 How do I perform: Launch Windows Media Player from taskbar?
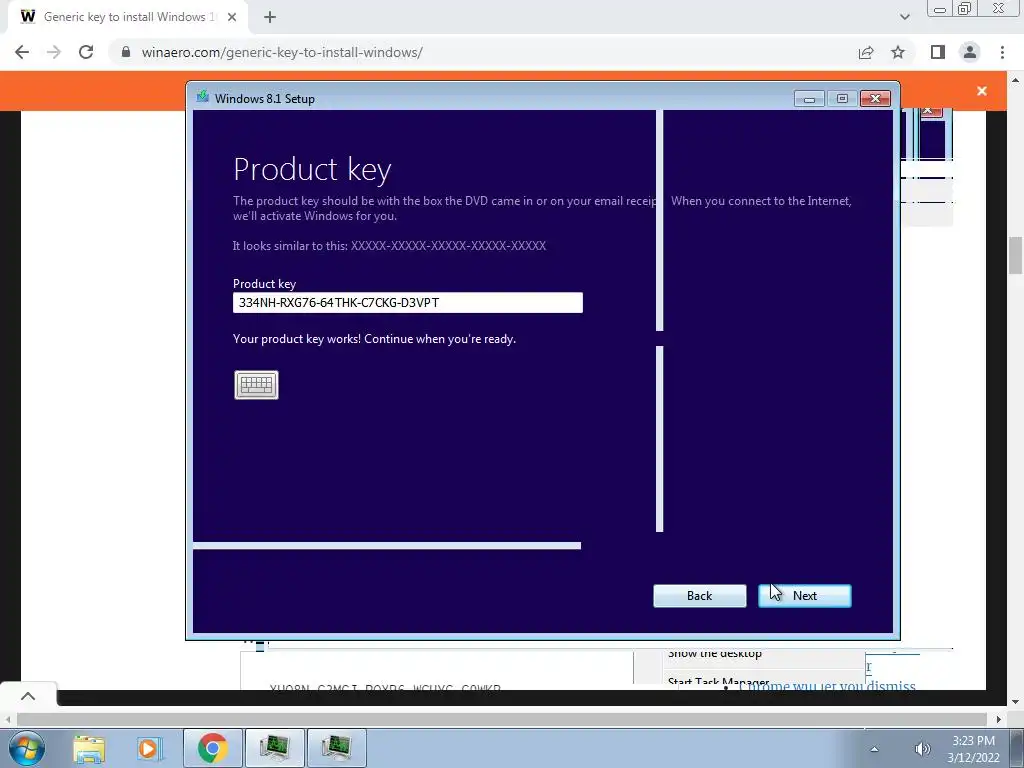pyautogui.click(x=149, y=748)
